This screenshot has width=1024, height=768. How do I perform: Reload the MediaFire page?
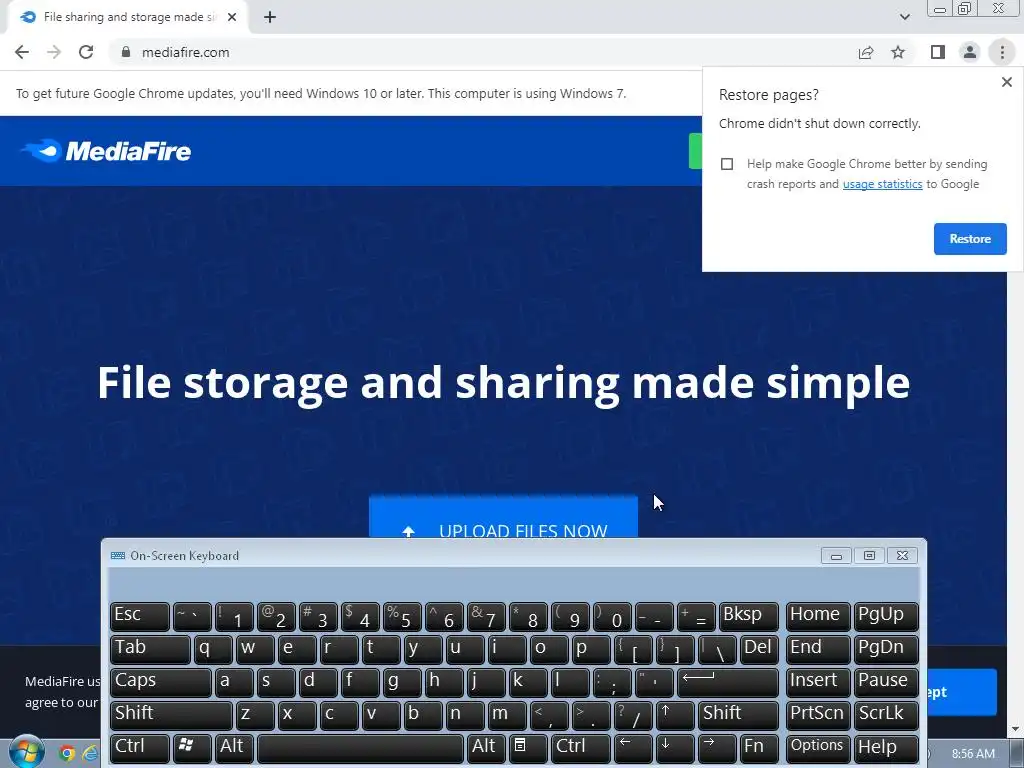86,52
